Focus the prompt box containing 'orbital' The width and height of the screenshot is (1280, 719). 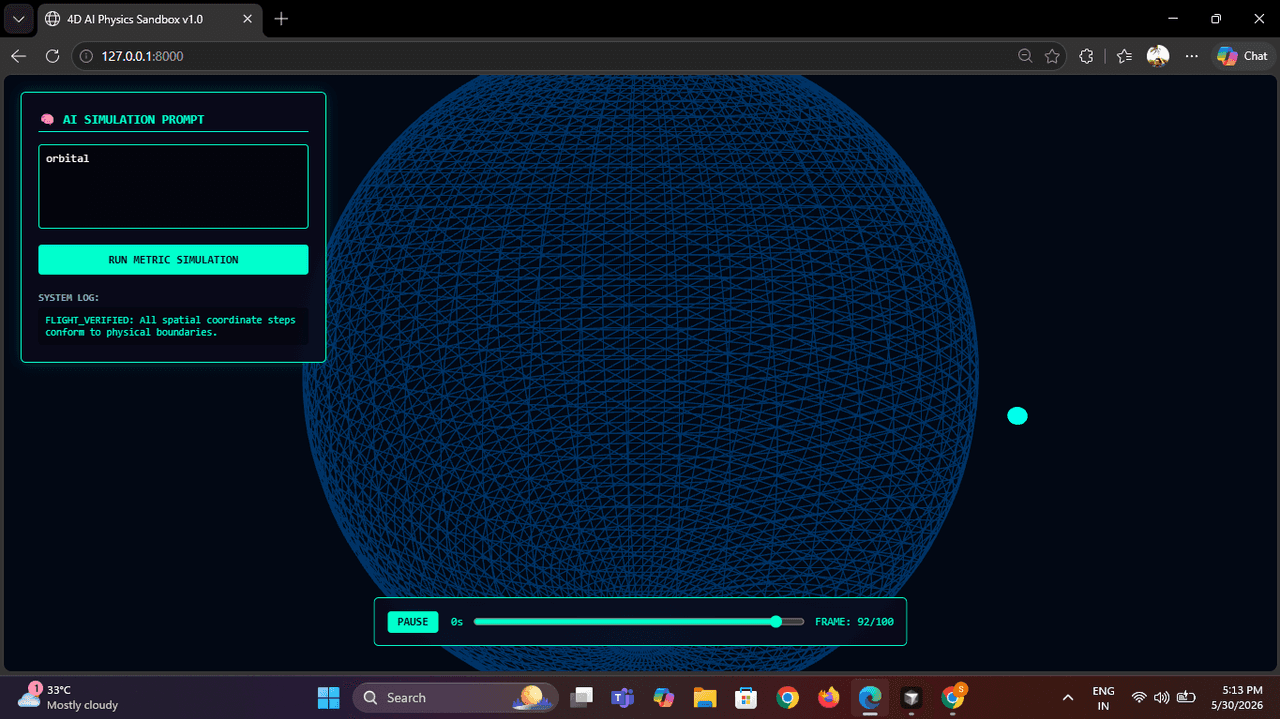click(173, 187)
